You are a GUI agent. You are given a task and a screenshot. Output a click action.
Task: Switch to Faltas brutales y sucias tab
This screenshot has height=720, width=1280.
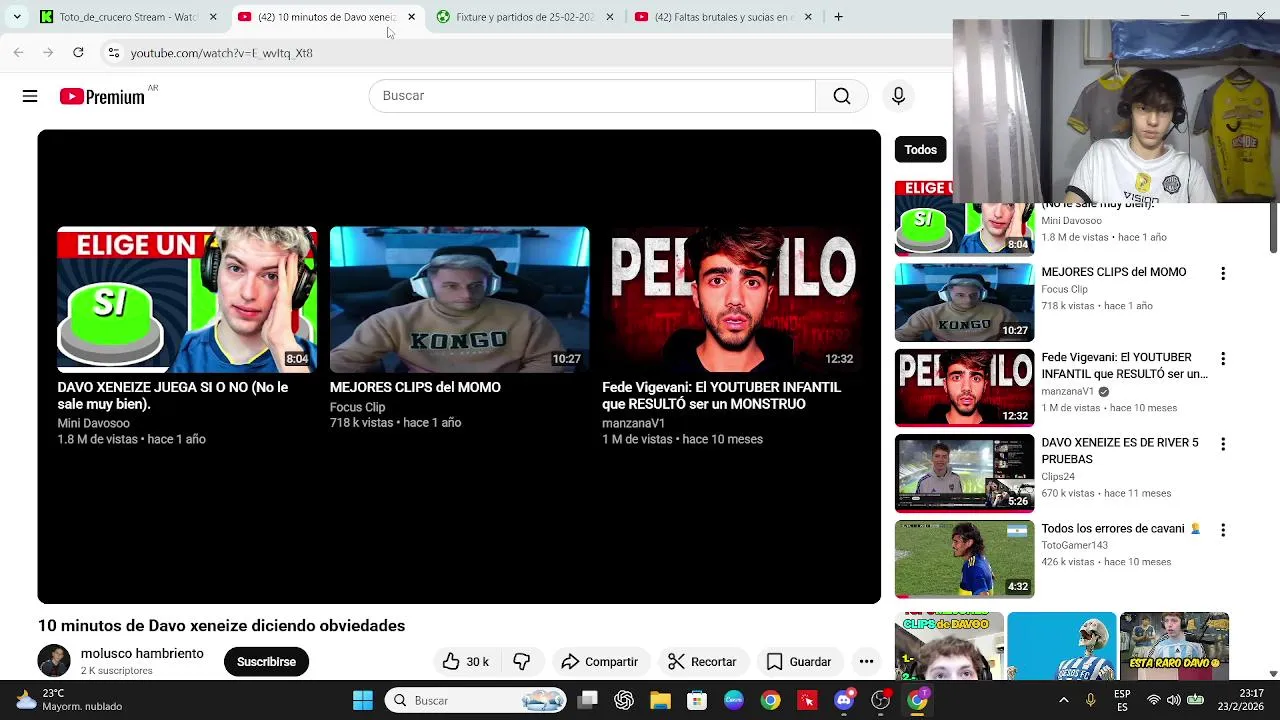click(x=723, y=17)
